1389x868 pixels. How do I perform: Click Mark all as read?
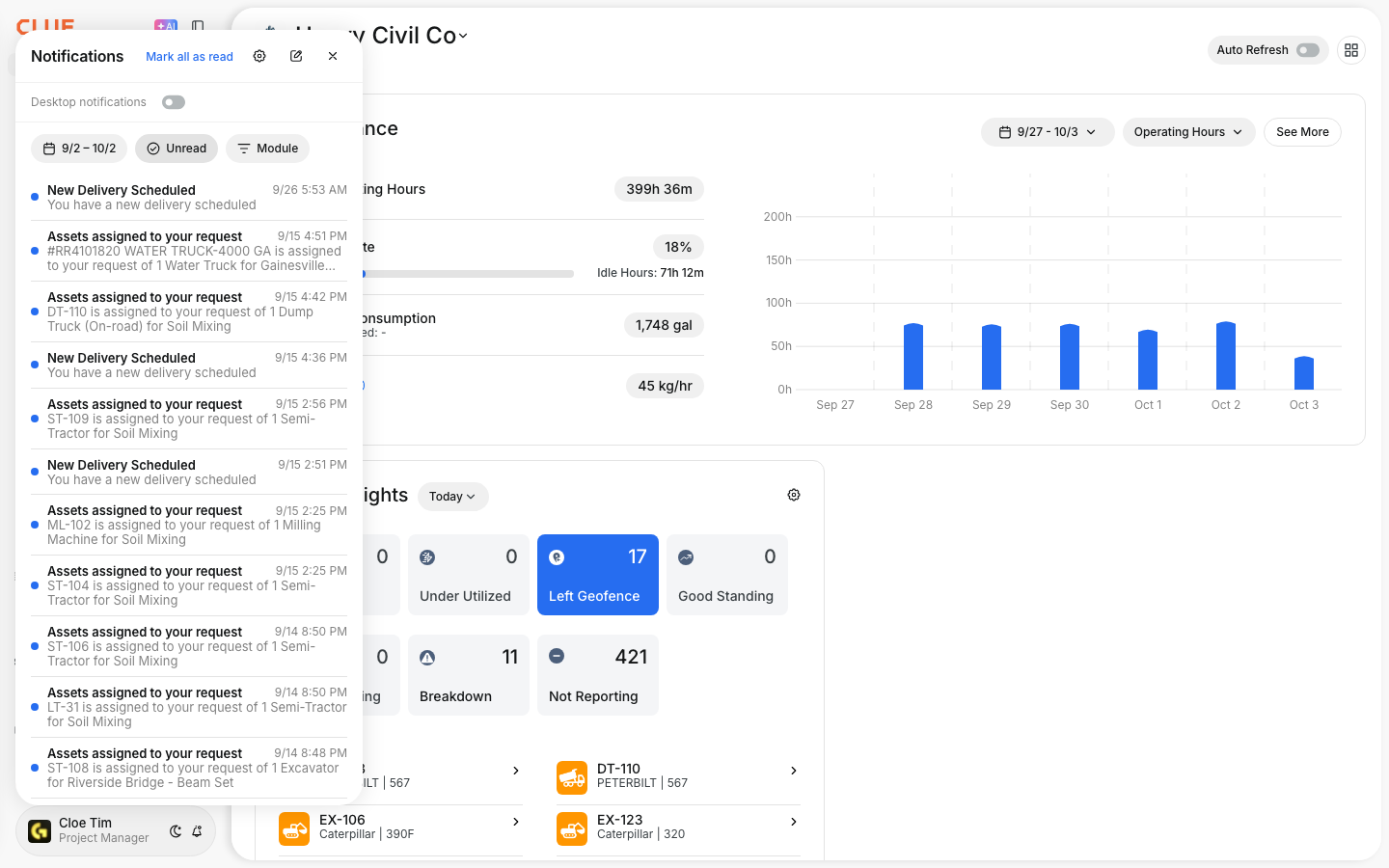[189, 57]
